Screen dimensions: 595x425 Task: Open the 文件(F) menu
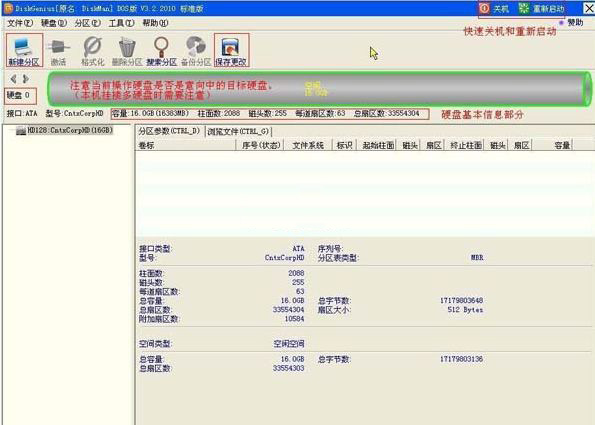pyautogui.click(x=20, y=23)
